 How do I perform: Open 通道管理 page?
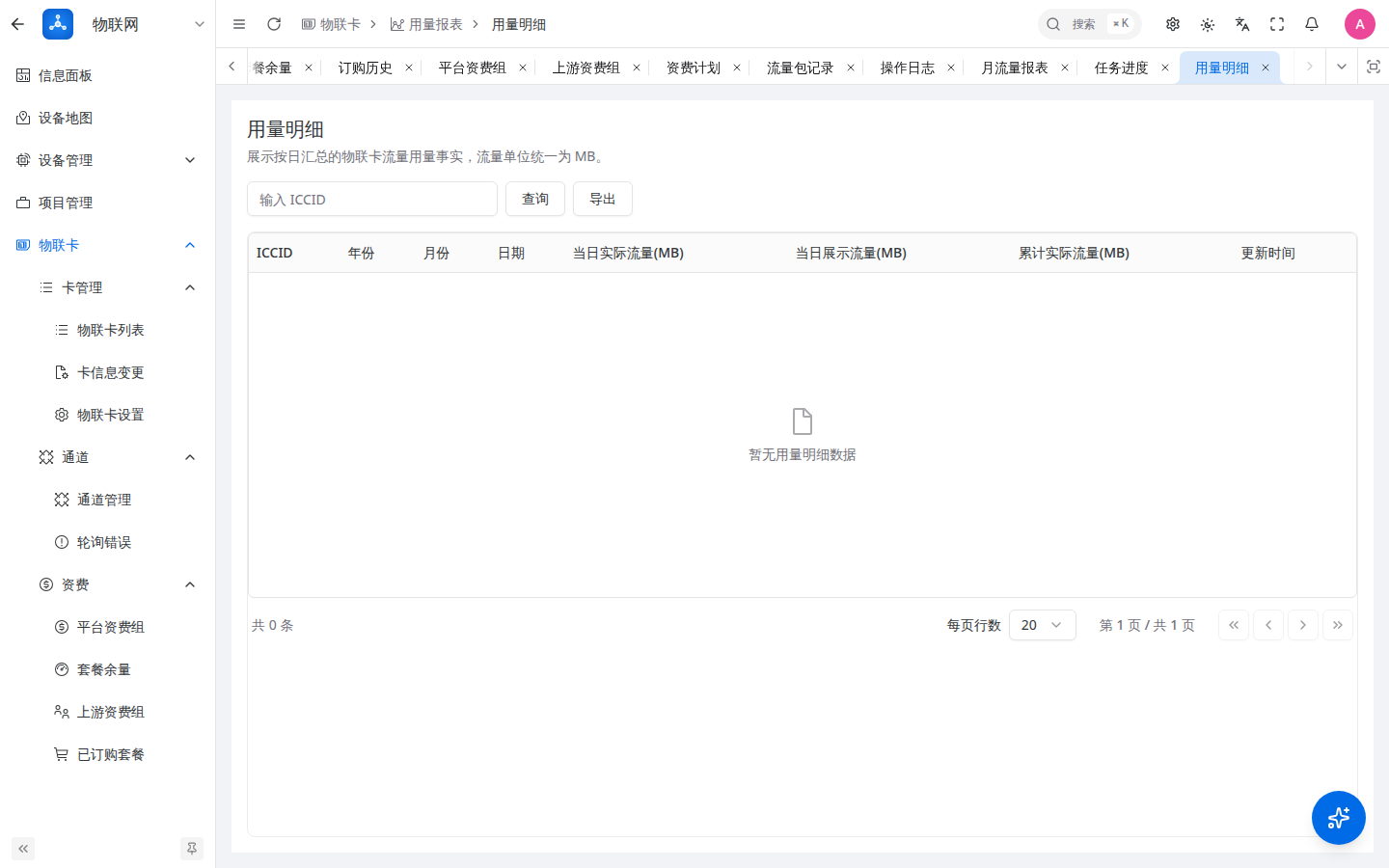pyautogui.click(x=108, y=500)
